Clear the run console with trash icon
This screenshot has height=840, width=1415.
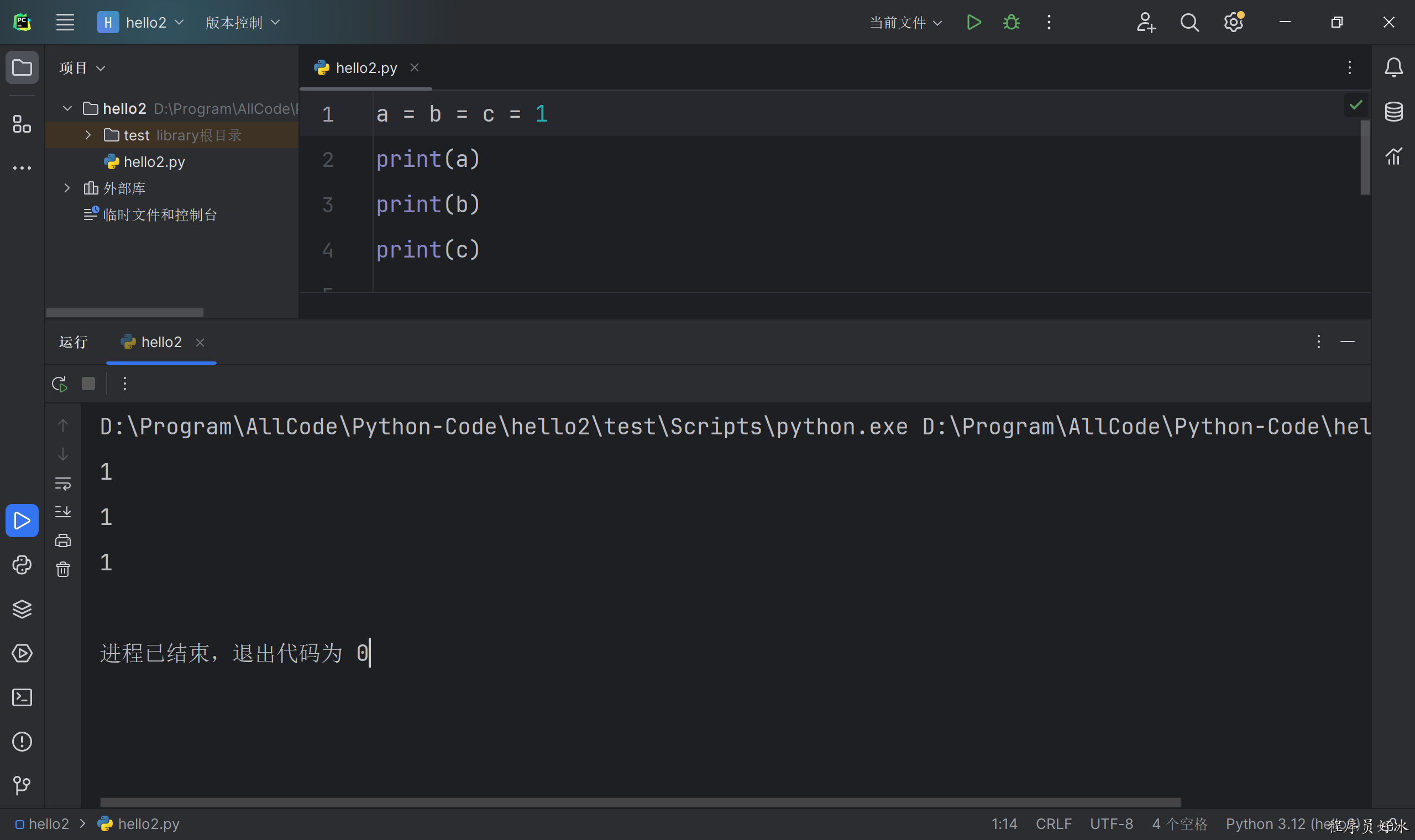coord(63,569)
